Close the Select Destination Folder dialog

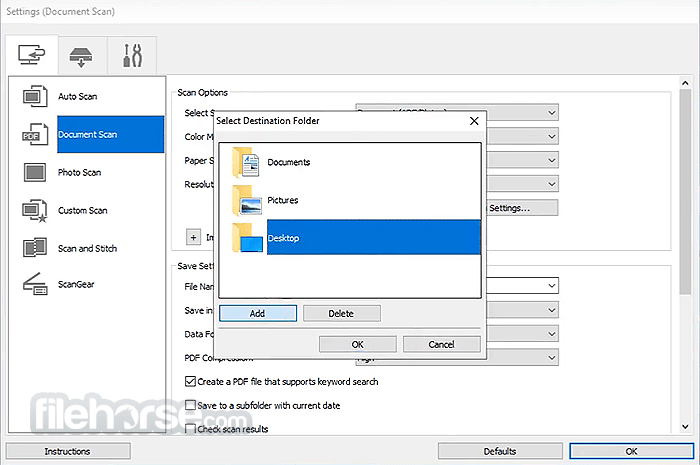tap(474, 121)
